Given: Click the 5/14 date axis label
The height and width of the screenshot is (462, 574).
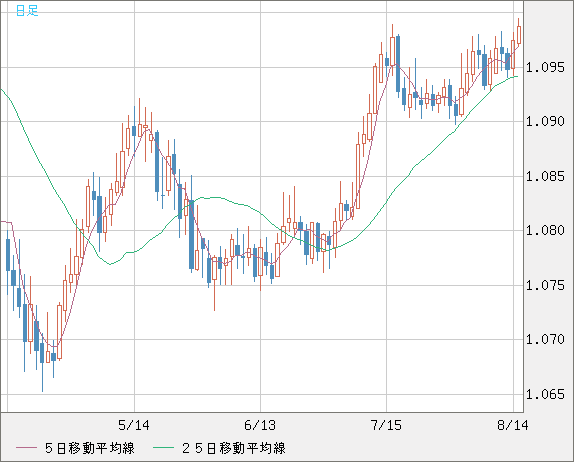Looking at the screenshot, I should coord(134,425).
